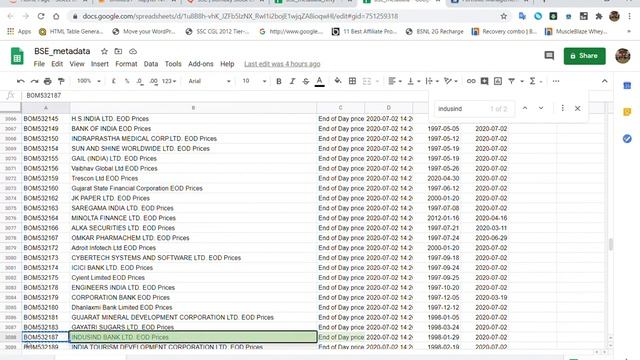Viewport: 640px width, 360px height.
Task: Click the green Share button
Action: (584, 56)
